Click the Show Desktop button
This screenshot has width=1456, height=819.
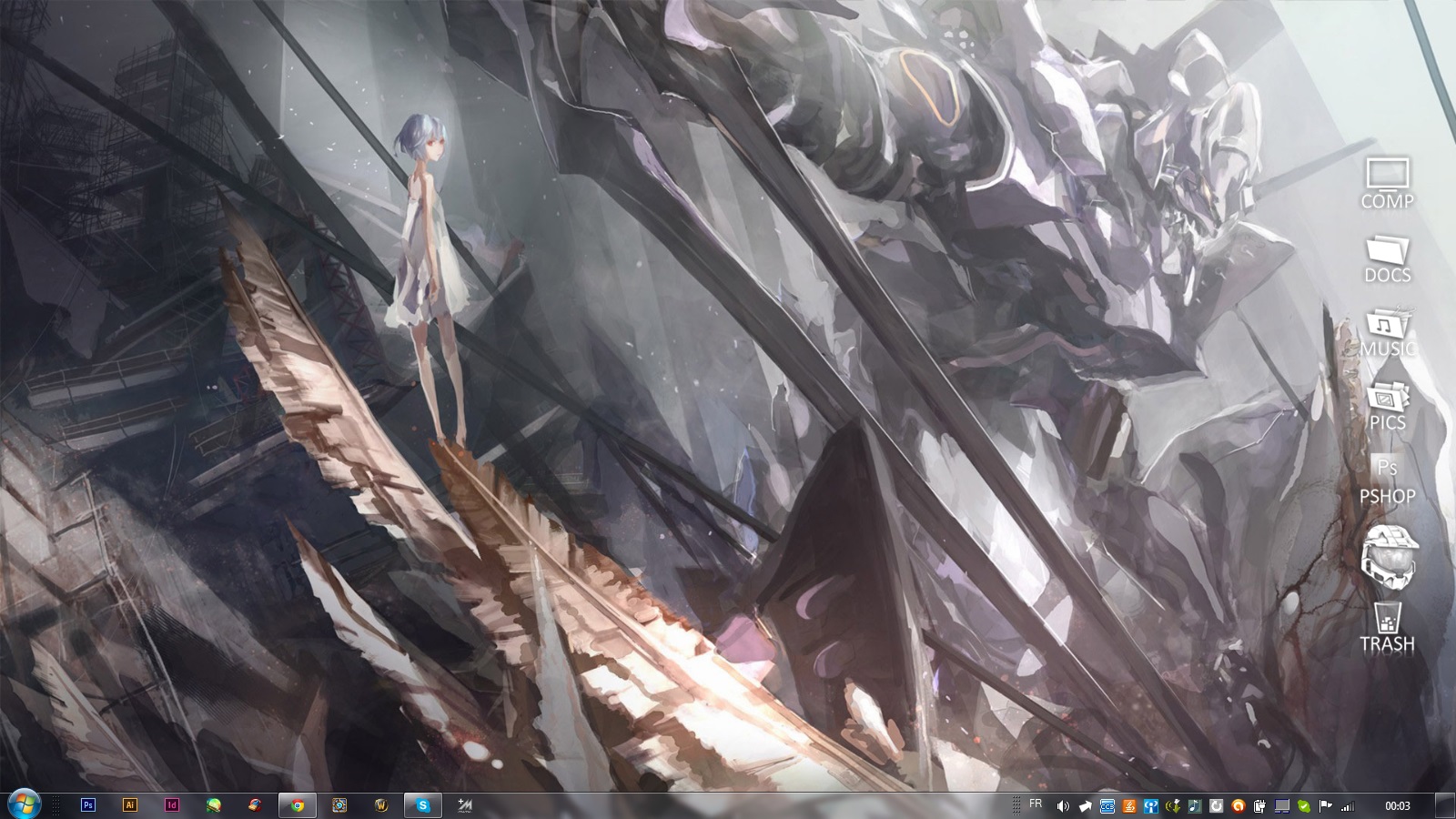pos(1445,805)
